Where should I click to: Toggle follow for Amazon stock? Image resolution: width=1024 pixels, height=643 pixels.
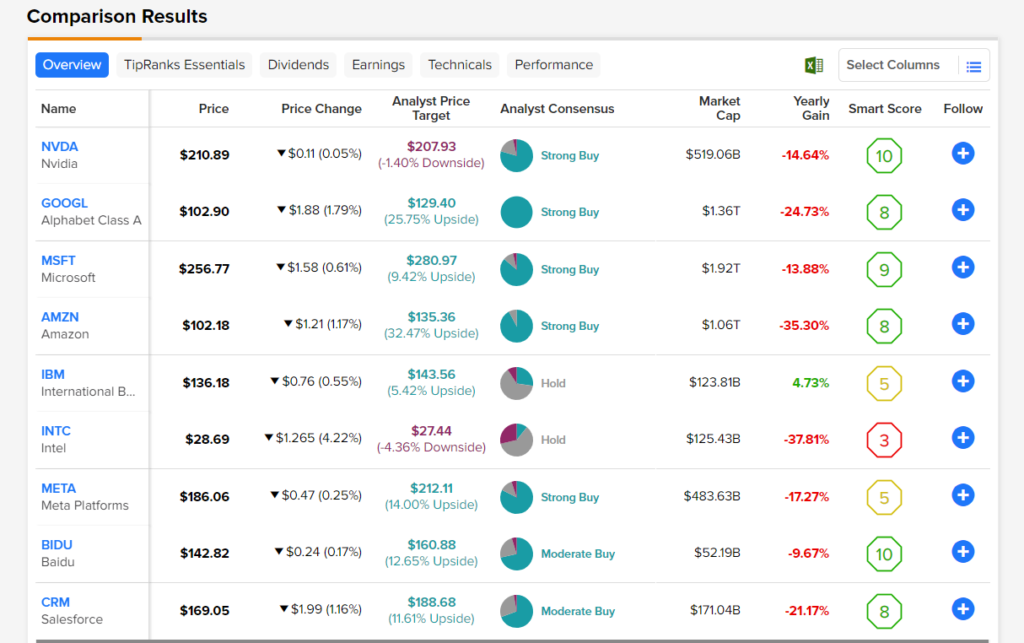coord(962,324)
